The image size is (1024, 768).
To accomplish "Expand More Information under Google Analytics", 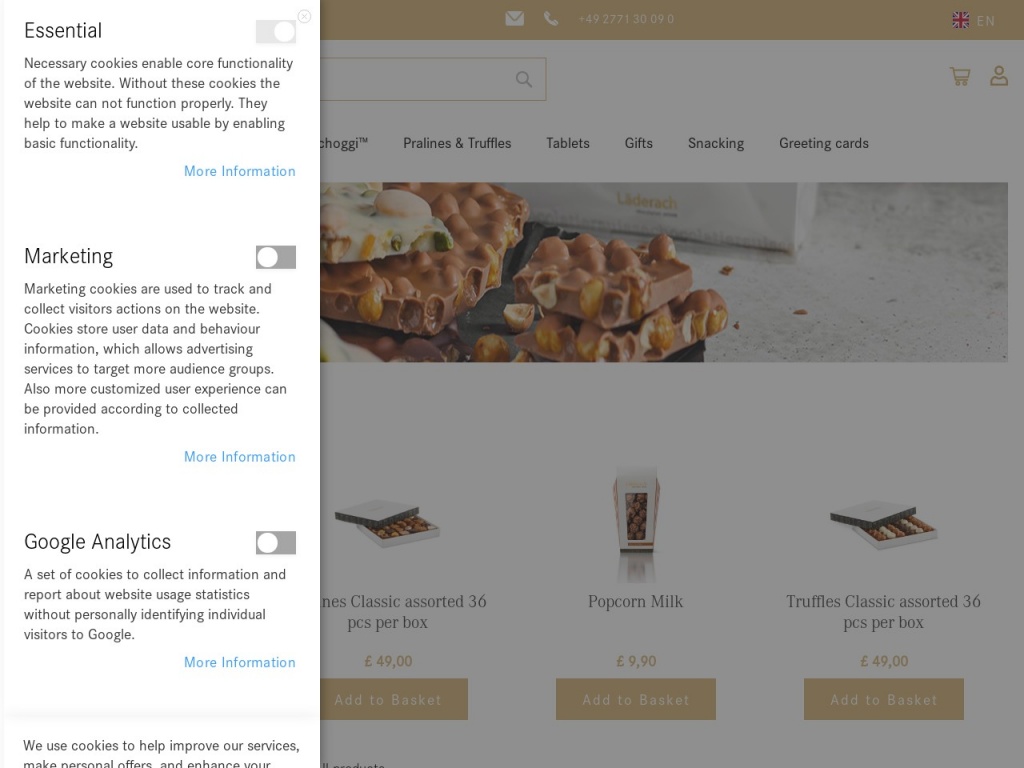I will [x=239, y=662].
